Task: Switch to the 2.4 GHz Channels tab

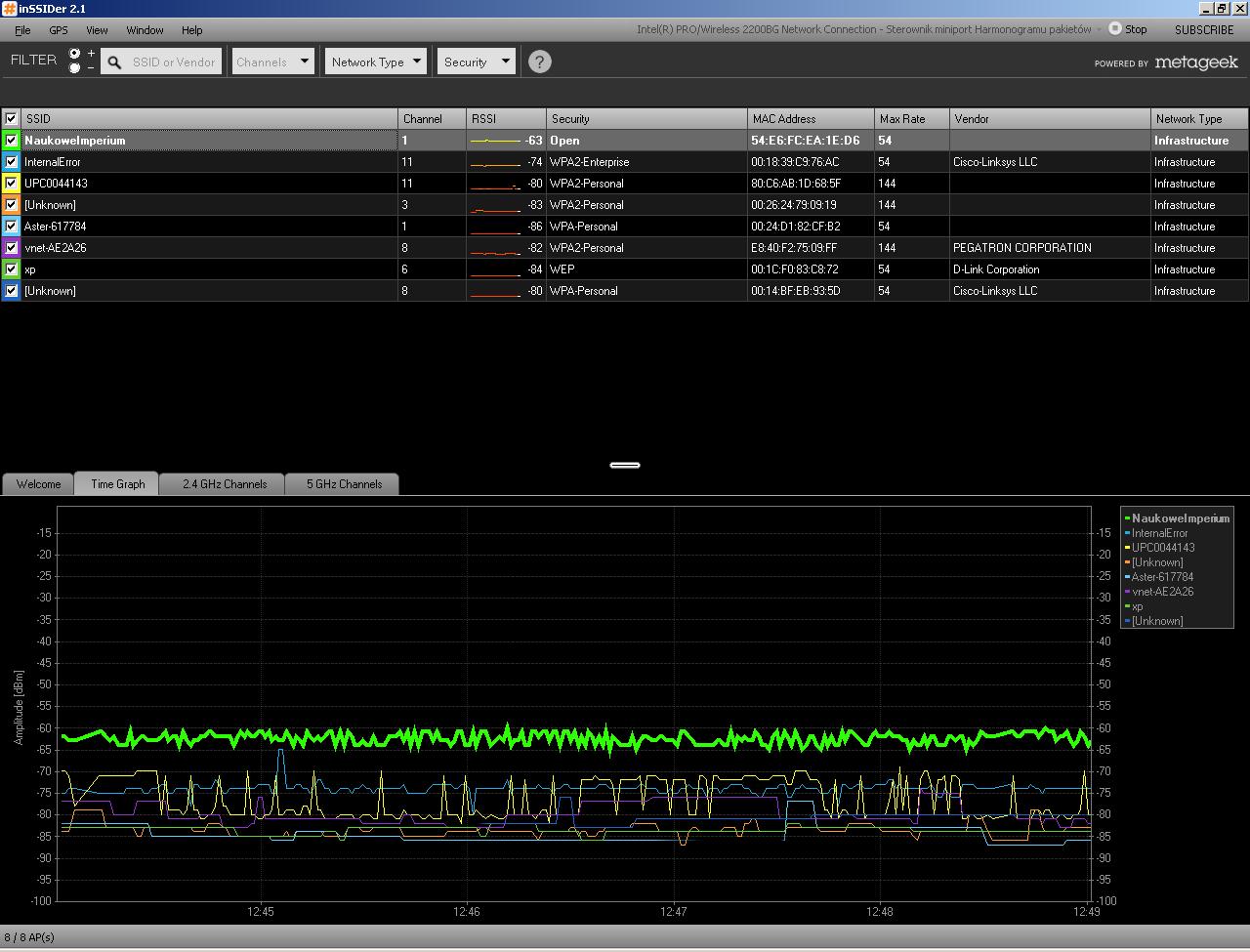Action: coord(224,484)
